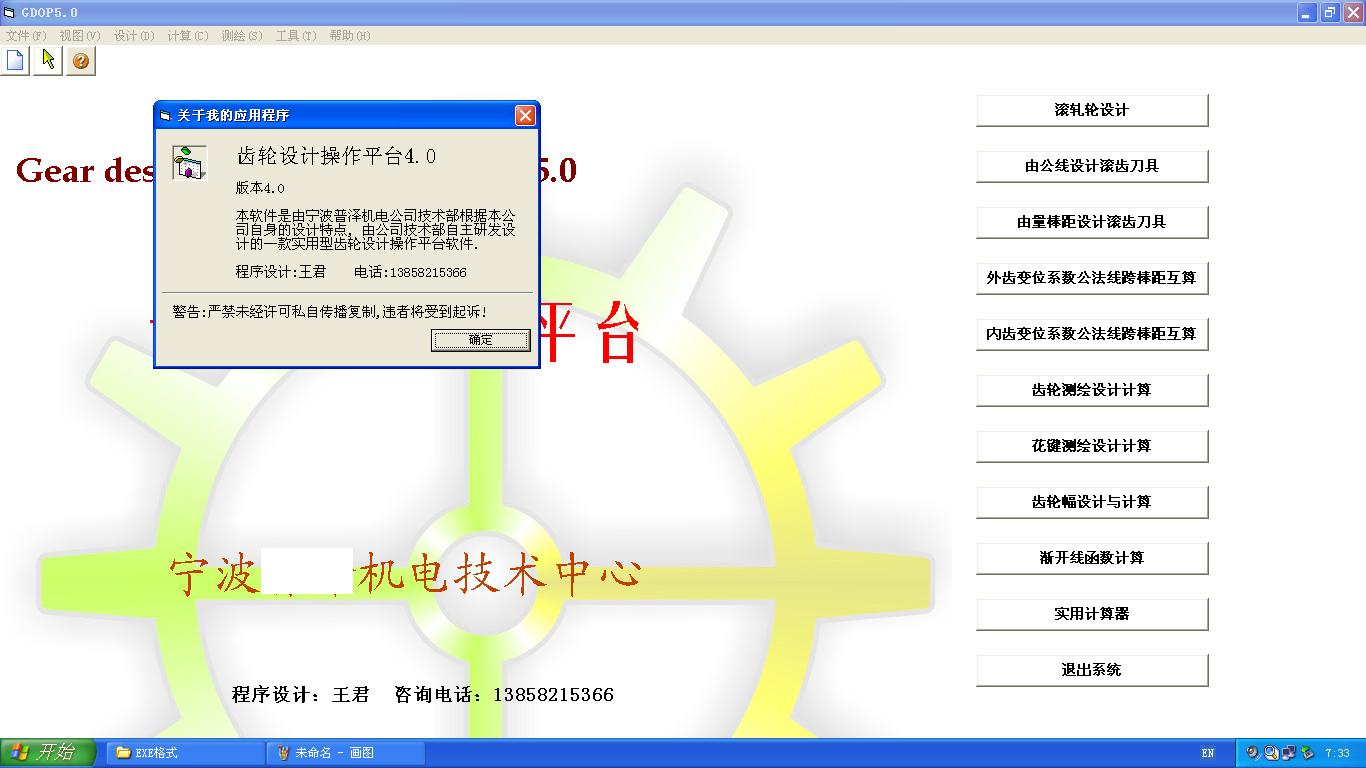Screen dimensions: 1366x768
Task: Click the 版本4.0 version label
Action: click(260, 188)
